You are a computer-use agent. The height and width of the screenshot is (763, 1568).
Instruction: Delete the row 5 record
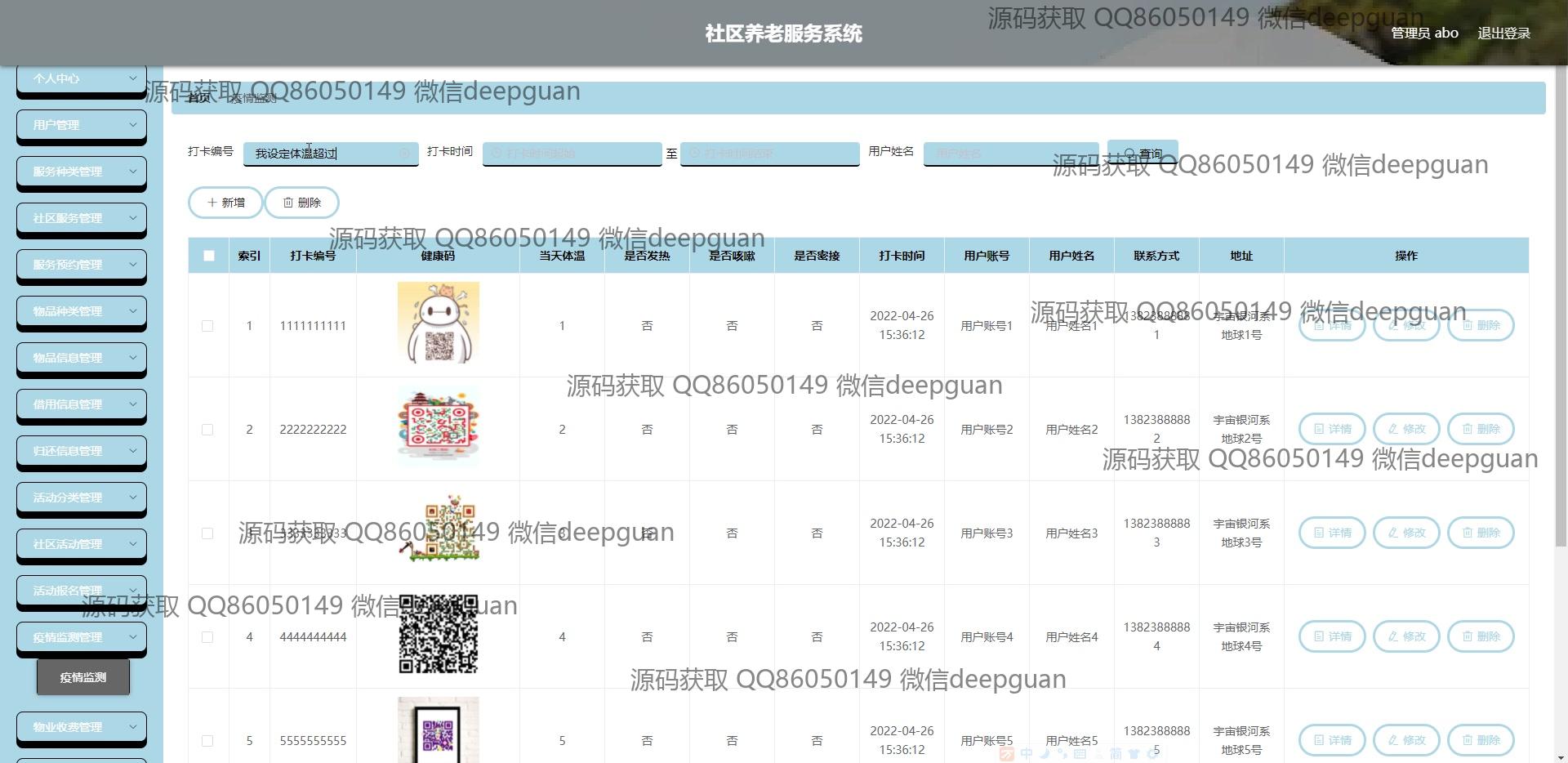tap(1480, 740)
